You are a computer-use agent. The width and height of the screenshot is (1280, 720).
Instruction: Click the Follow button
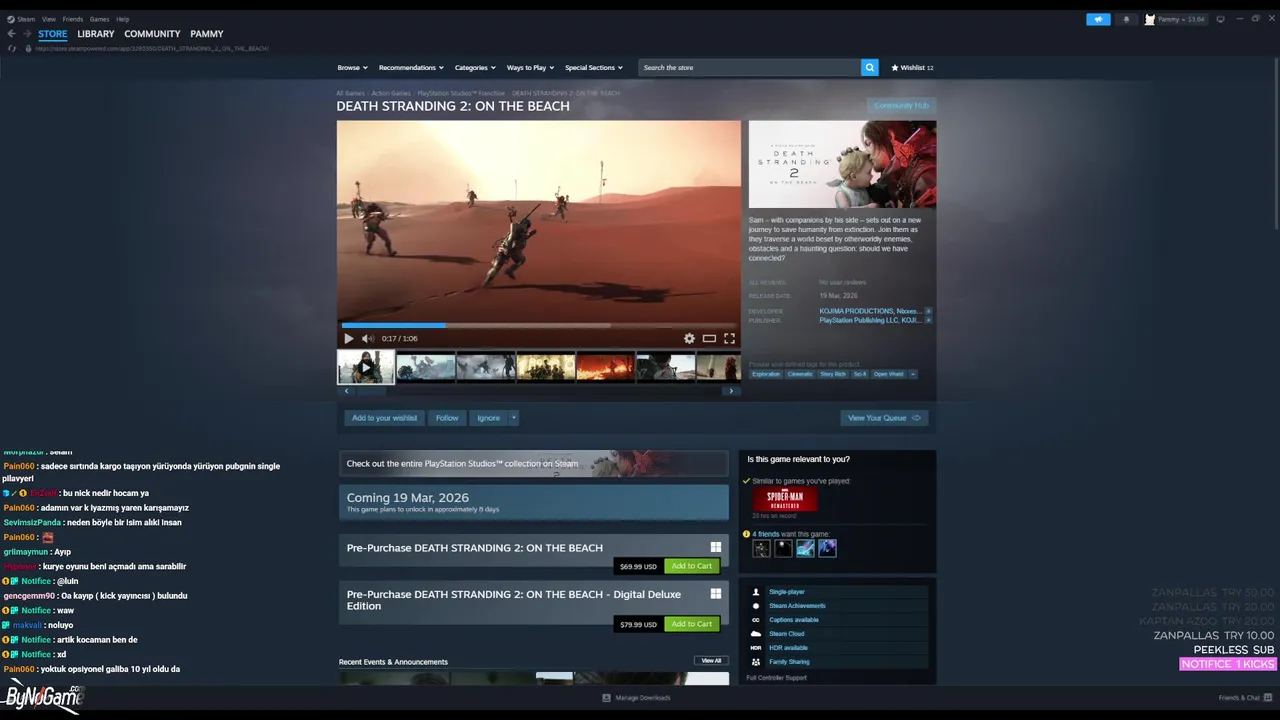coord(447,418)
